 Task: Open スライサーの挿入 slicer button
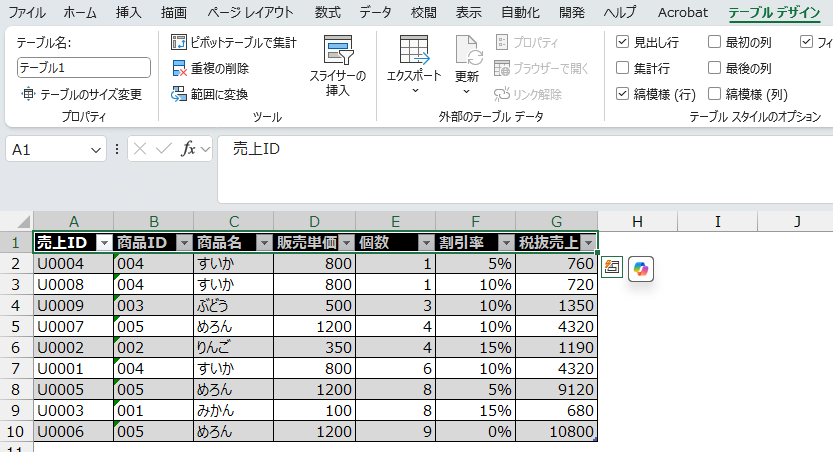click(338, 66)
